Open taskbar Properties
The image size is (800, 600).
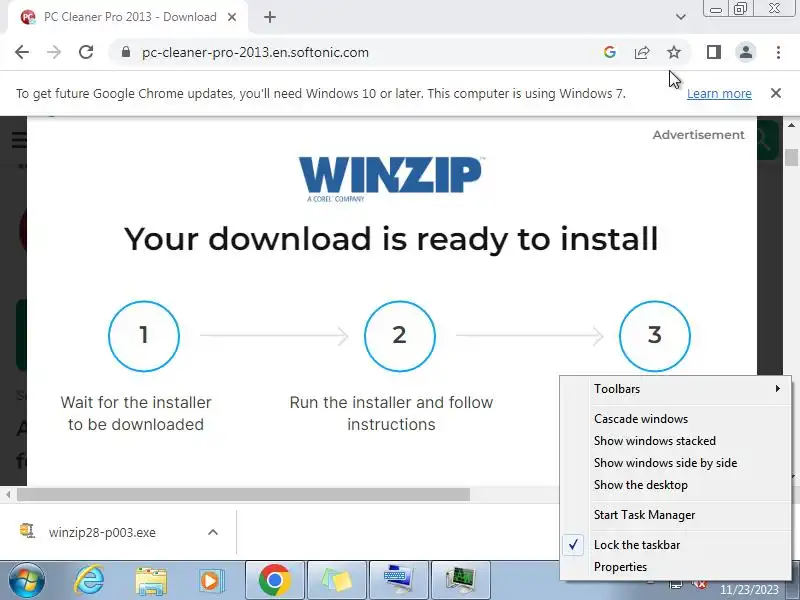(x=676, y=567)
